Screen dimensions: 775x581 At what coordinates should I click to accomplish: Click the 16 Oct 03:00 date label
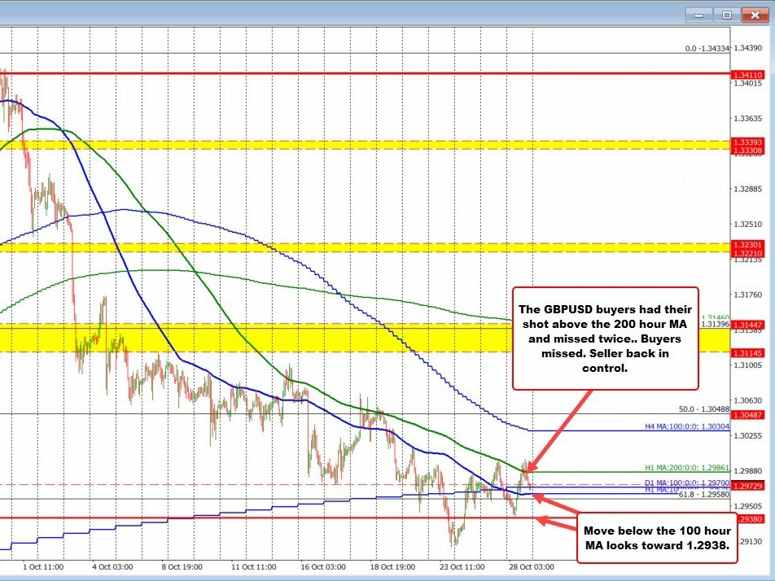click(323, 567)
